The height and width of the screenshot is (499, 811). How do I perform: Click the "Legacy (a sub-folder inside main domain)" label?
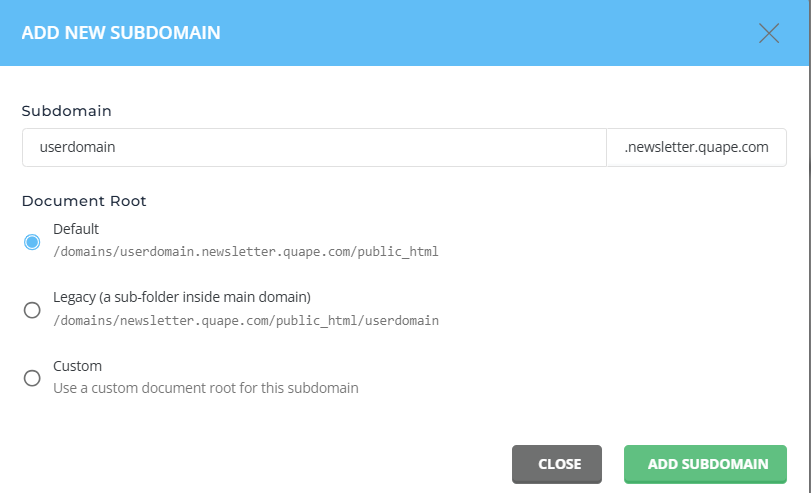click(x=182, y=297)
